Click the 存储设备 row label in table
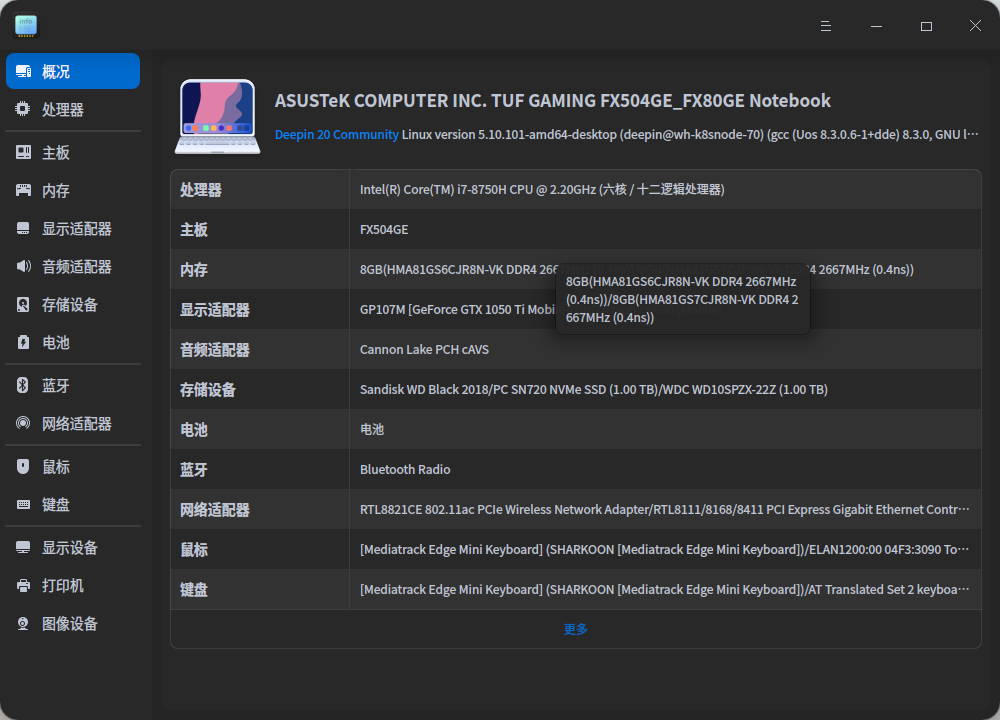 click(x=208, y=390)
